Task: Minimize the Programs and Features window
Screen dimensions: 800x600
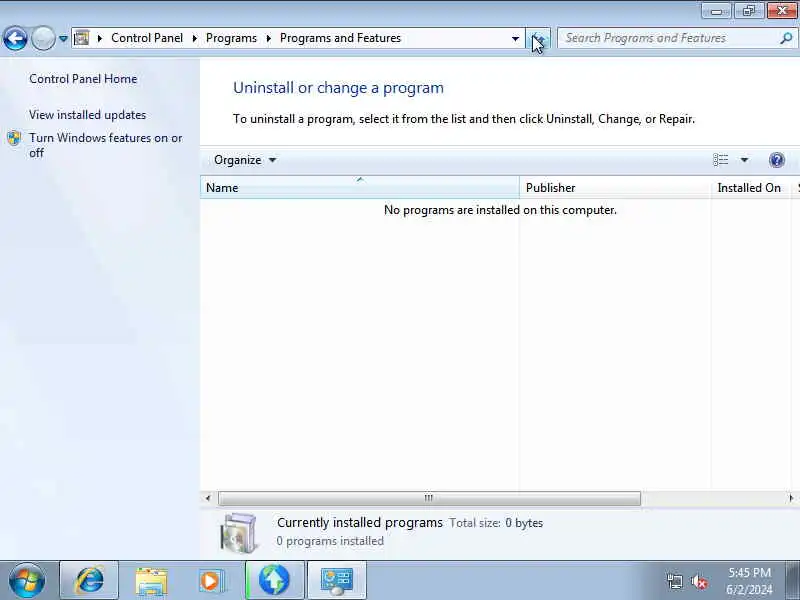Action: pos(717,11)
